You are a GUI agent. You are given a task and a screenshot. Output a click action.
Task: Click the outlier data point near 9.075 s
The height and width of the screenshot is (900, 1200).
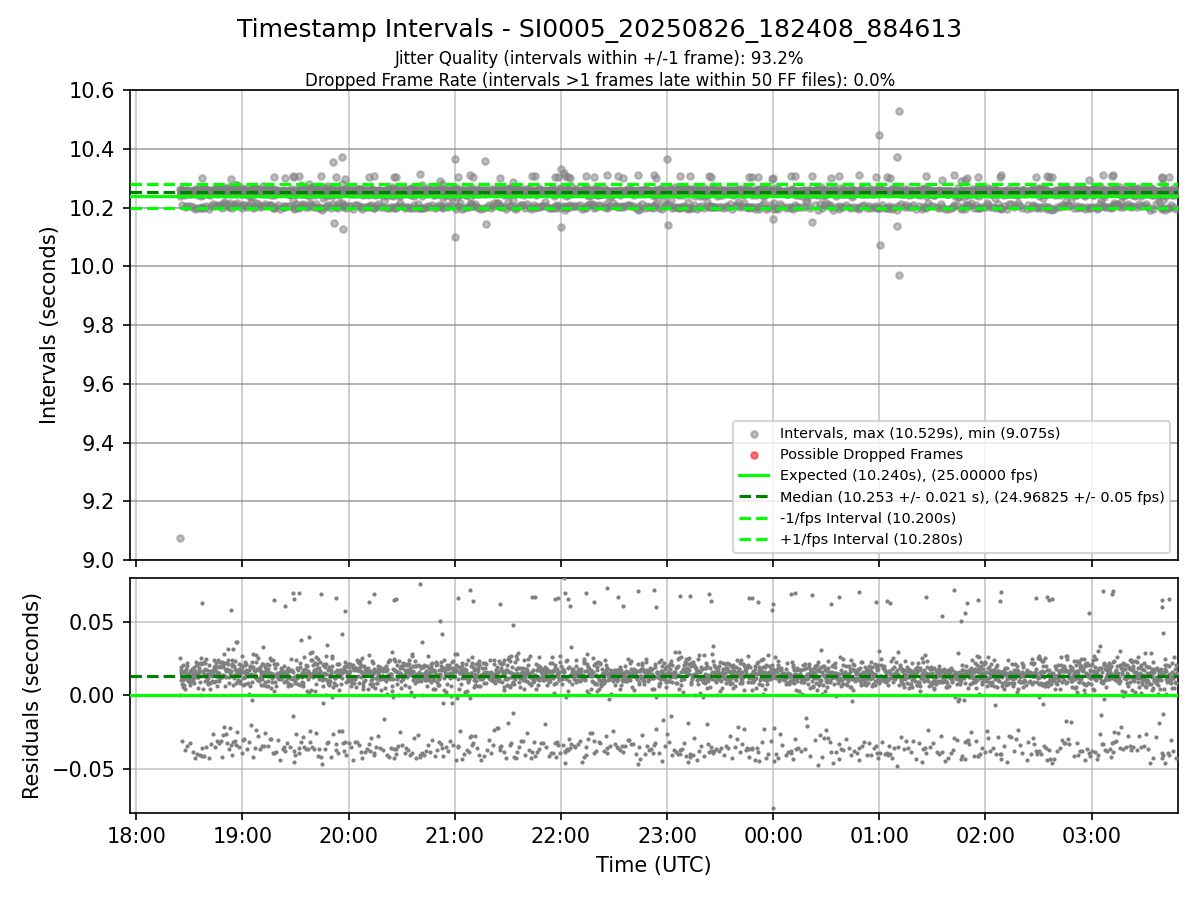[180, 538]
